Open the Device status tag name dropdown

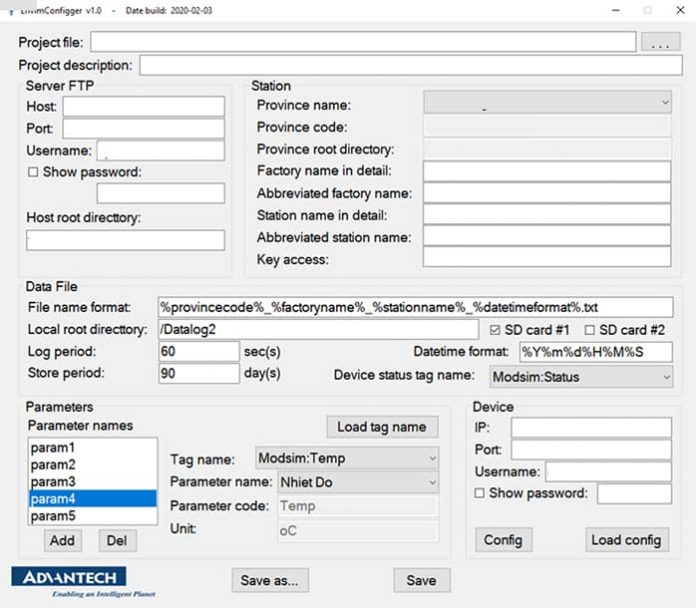(x=581, y=377)
